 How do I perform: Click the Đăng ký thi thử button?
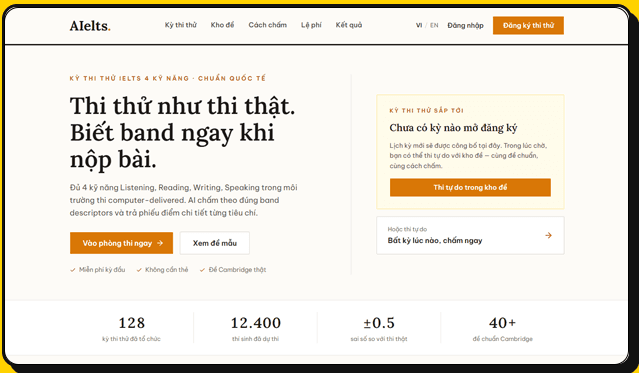tap(528, 25)
